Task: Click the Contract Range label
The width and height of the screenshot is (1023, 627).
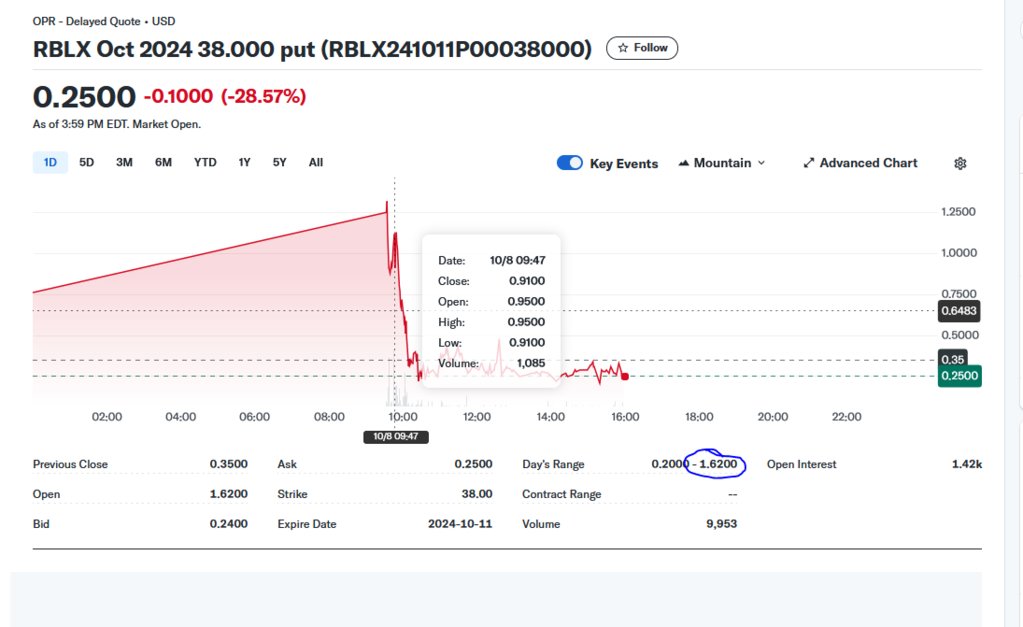Action: [562, 495]
